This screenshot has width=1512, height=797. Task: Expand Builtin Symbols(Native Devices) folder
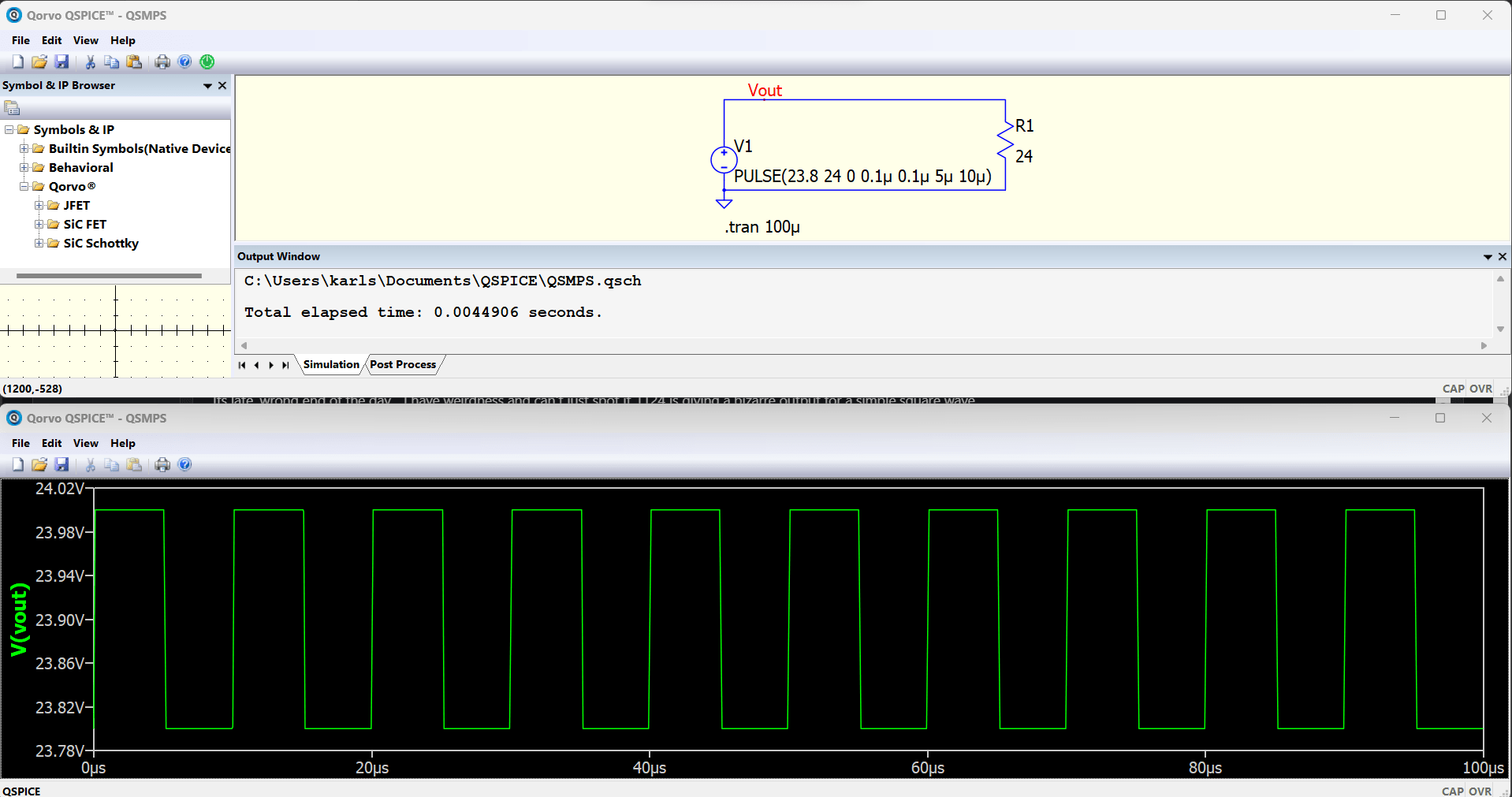click(x=24, y=148)
